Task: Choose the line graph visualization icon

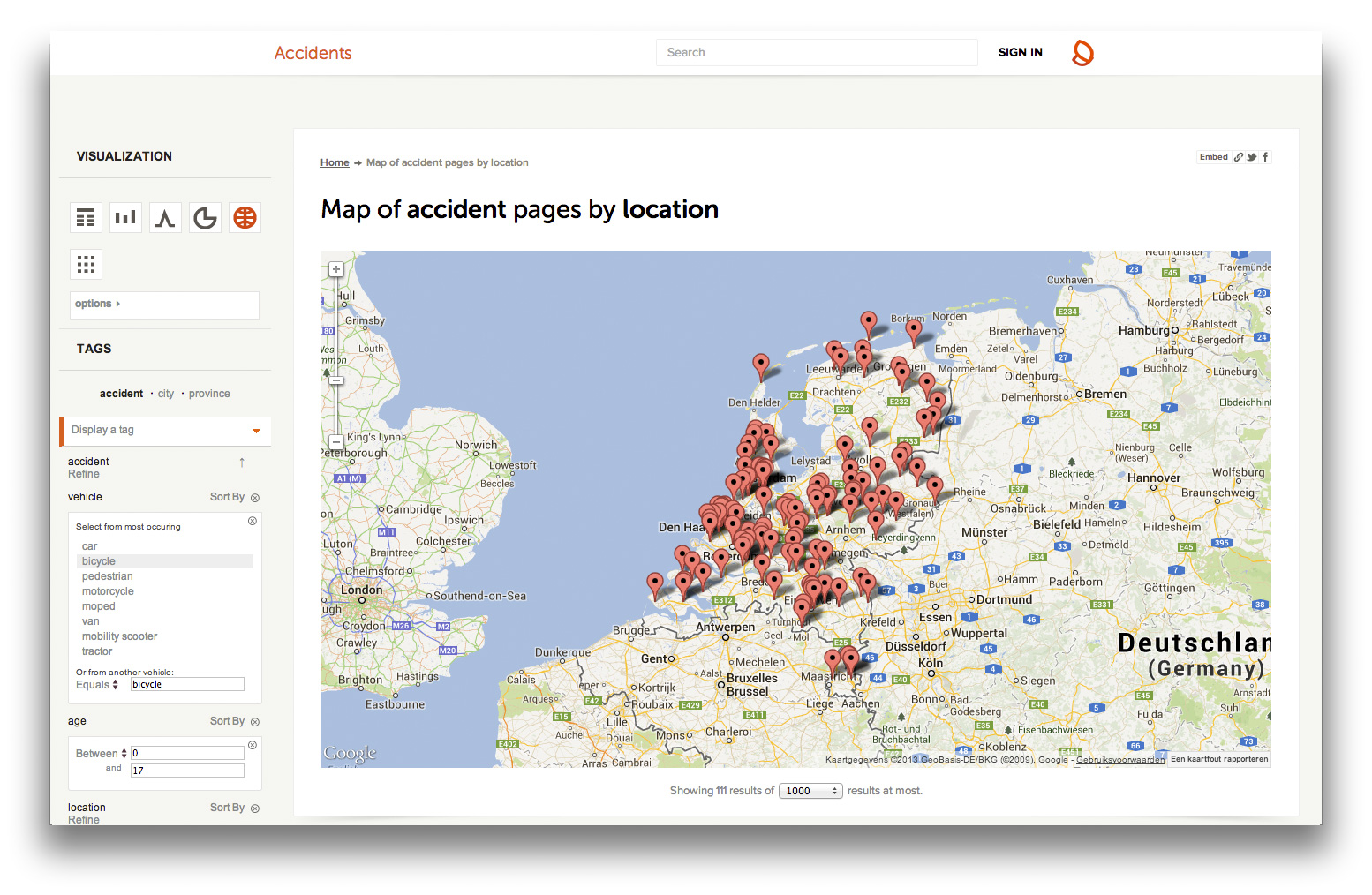Action: (165, 218)
